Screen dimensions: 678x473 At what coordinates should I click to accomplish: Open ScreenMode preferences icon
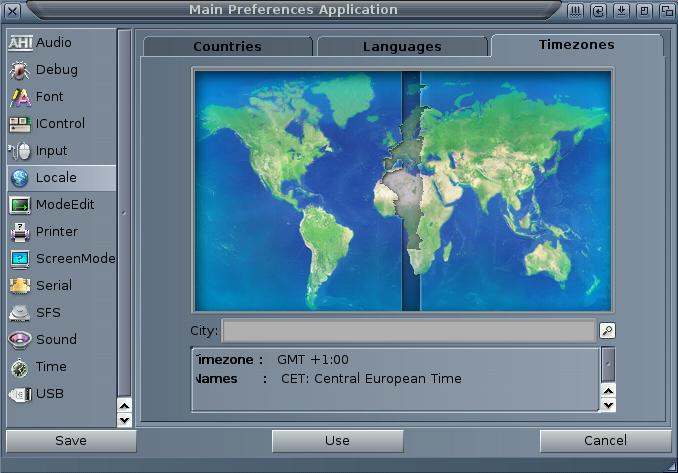click(20, 259)
